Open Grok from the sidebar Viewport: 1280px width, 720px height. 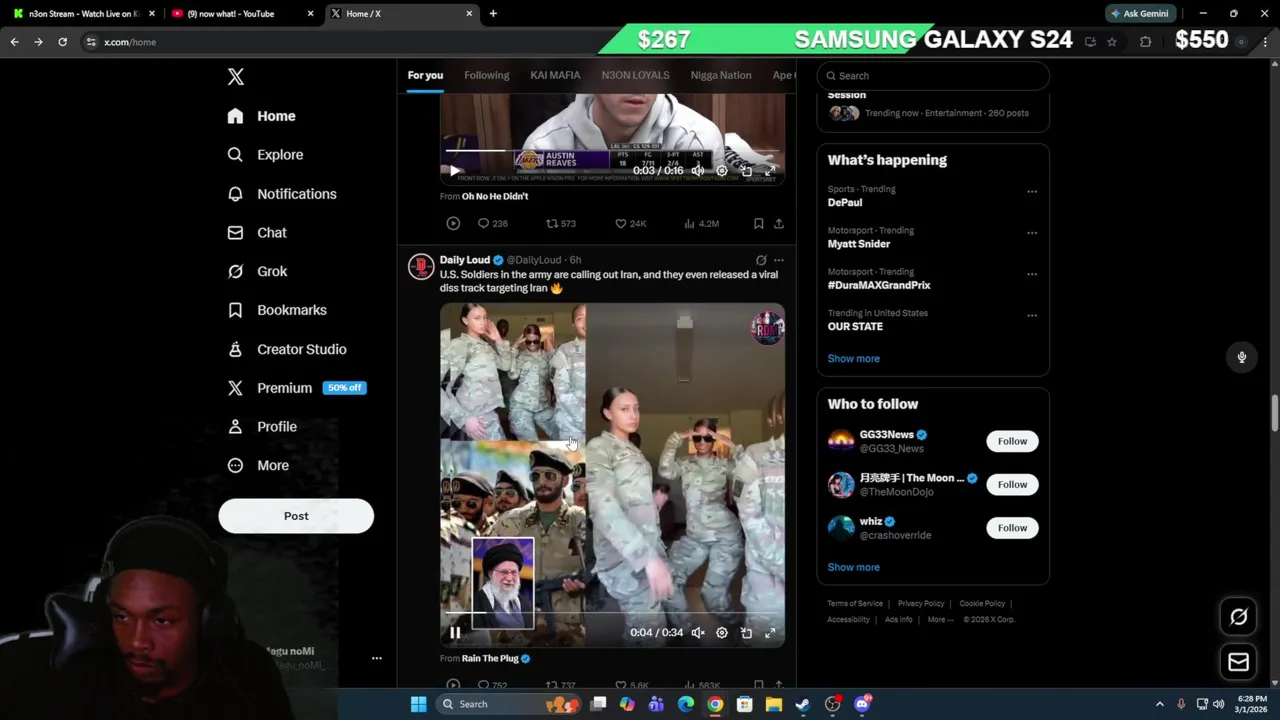point(257,271)
